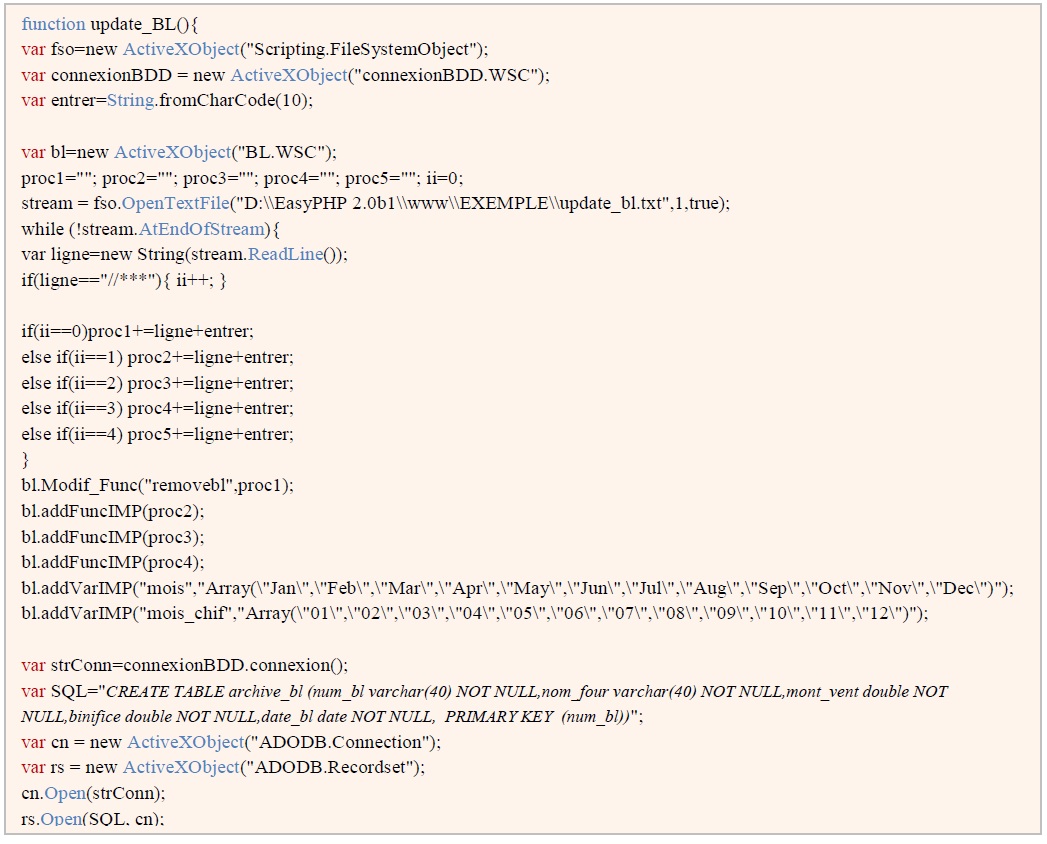The image size is (1047, 844).
Task: Click the italic CREATE TABLE archive_bl text
Action: coord(201,691)
